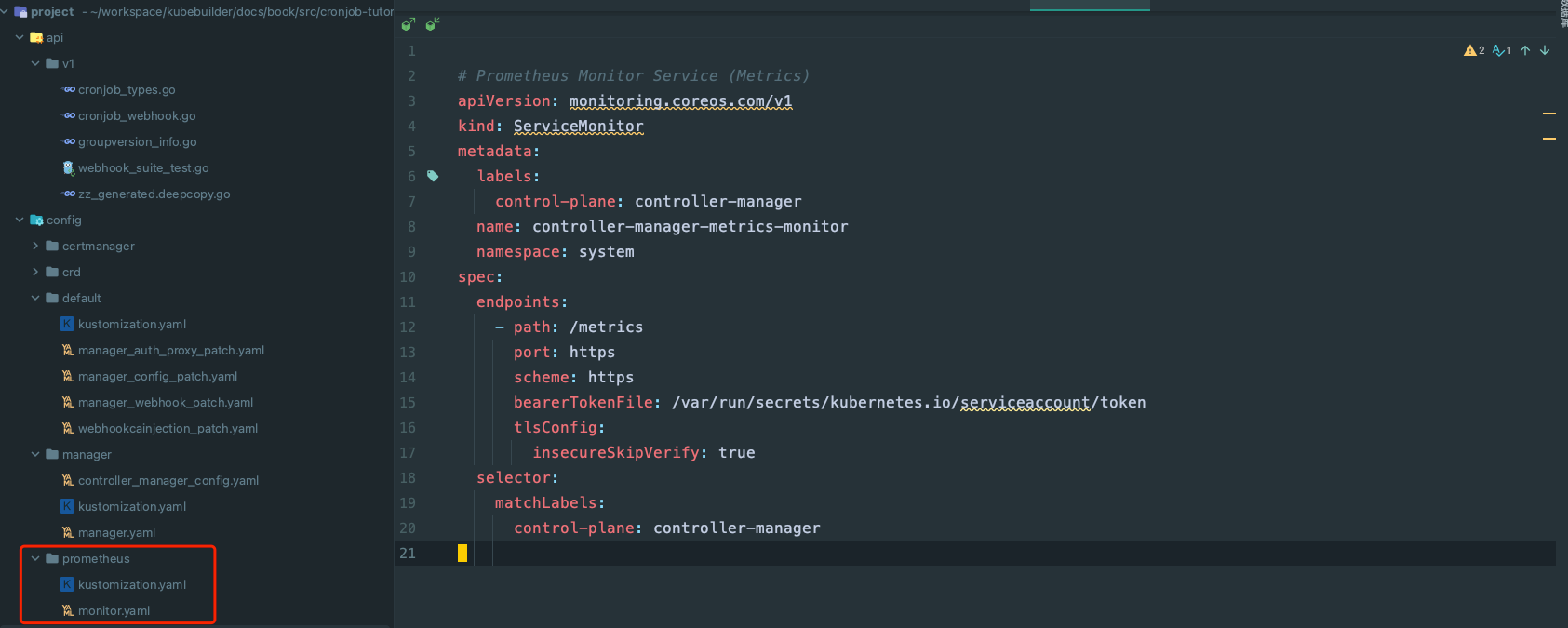Click the warnings indicator showing 2 problems
Viewport: 1568px width, 628px height.
click(1473, 50)
